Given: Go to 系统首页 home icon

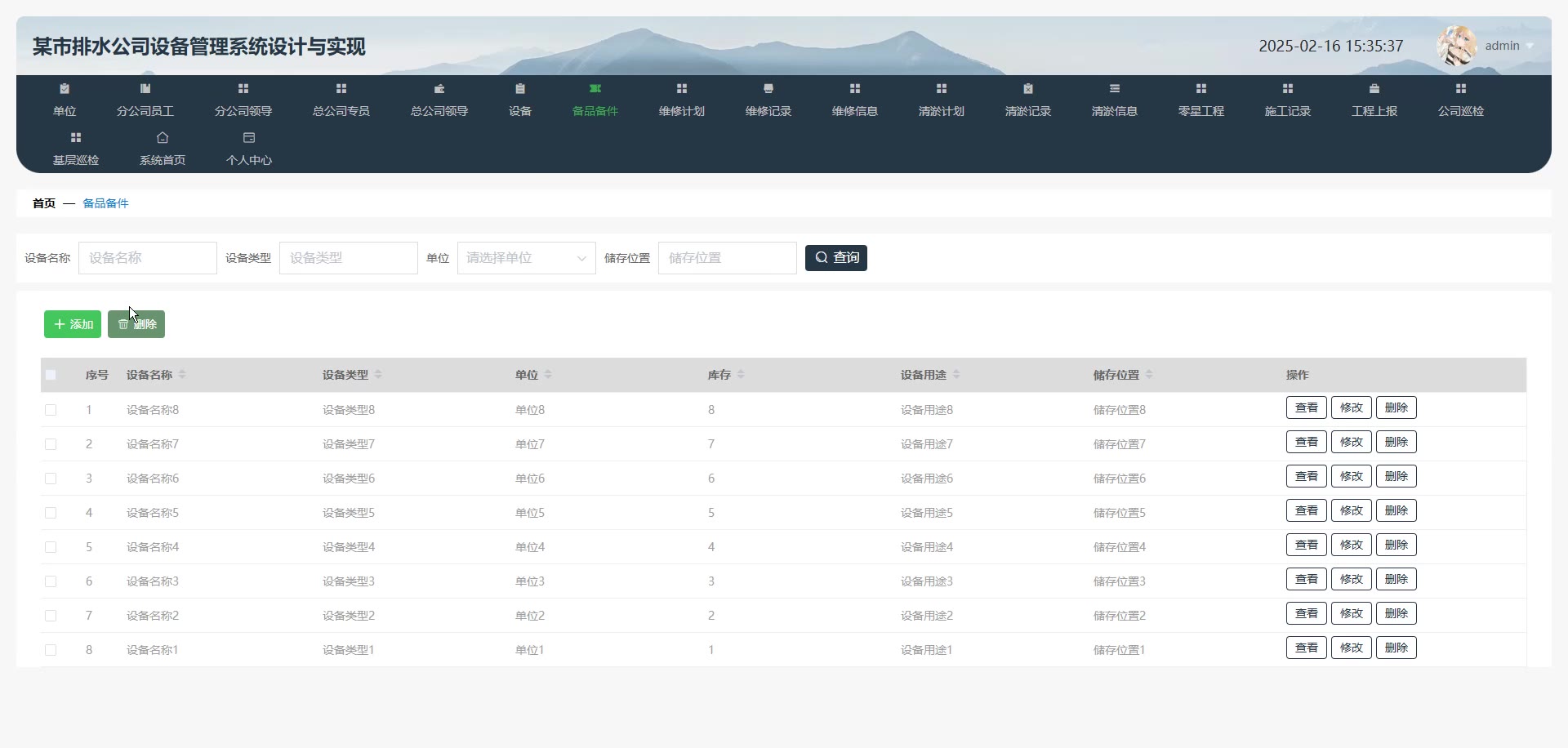Looking at the screenshot, I should [x=163, y=138].
